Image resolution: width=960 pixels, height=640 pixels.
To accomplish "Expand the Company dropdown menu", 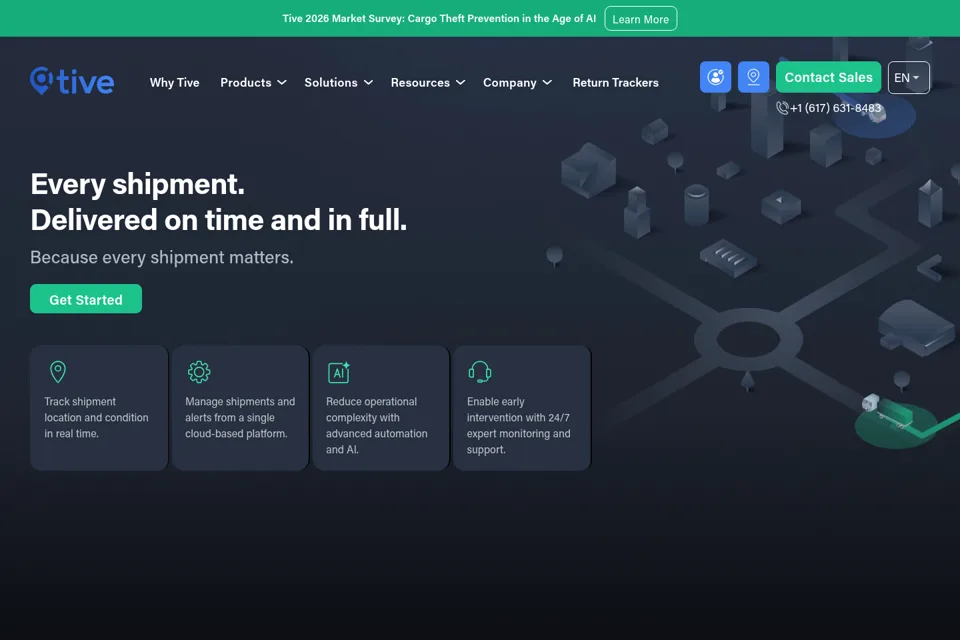I will (x=517, y=83).
